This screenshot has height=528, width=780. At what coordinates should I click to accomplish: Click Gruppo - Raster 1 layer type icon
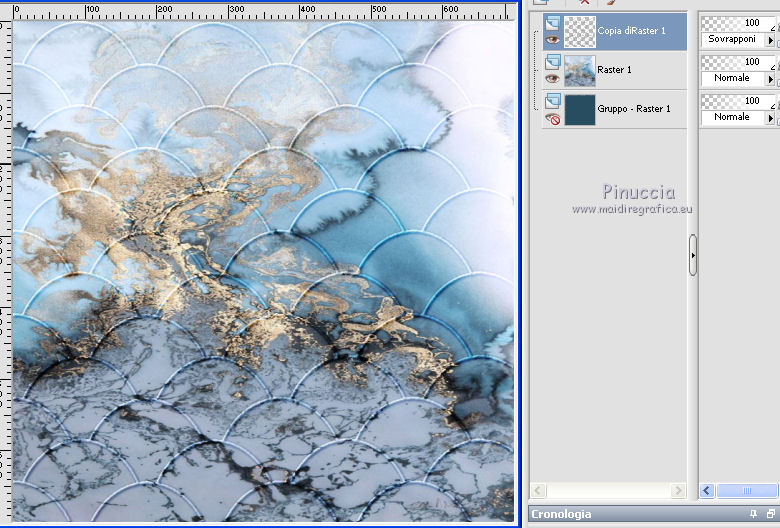tap(553, 101)
